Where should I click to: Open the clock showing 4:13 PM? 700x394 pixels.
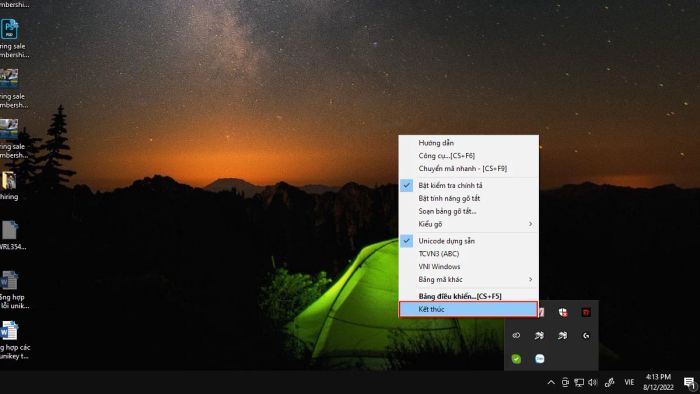658,382
